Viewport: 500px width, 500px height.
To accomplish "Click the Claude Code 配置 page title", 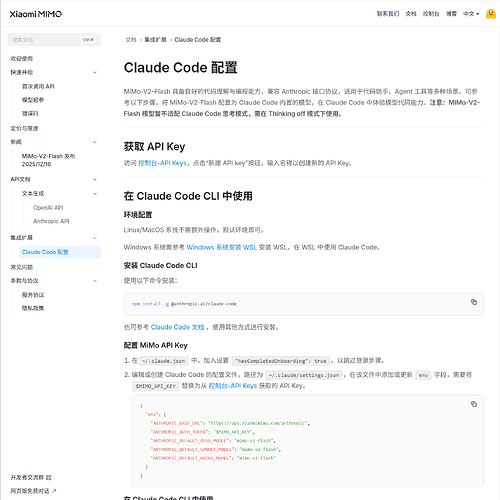I will tap(180, 68).
